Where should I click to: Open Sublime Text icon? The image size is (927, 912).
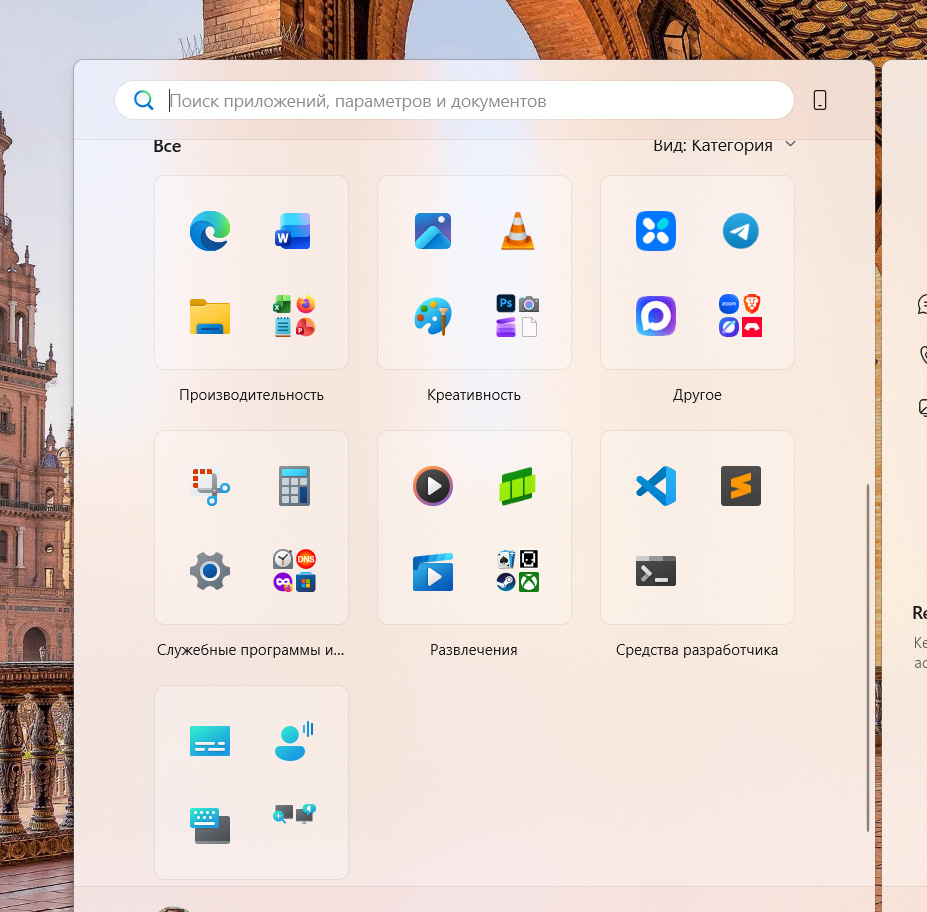click(741, 486)
